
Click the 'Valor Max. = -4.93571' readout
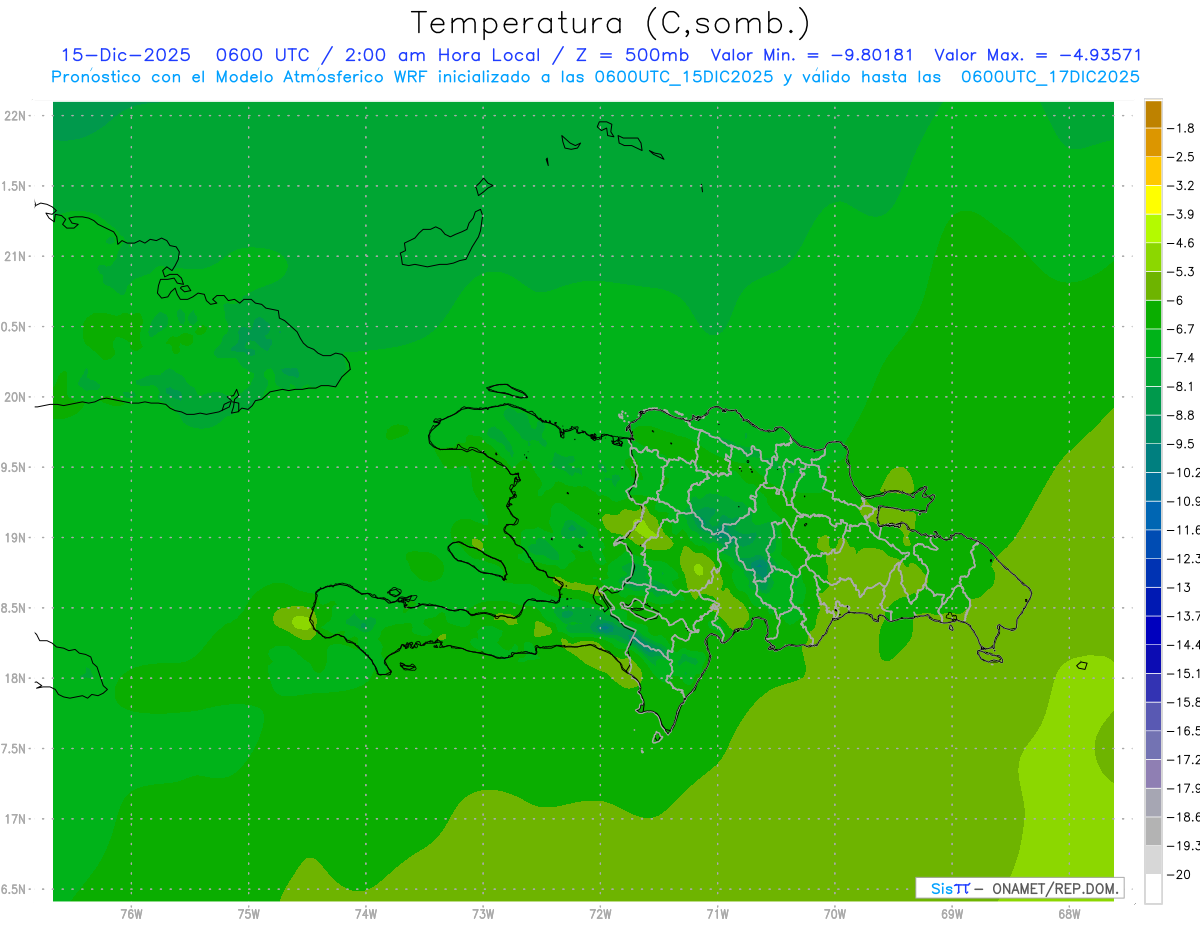pyautogui.click(x=1038, y=56)
